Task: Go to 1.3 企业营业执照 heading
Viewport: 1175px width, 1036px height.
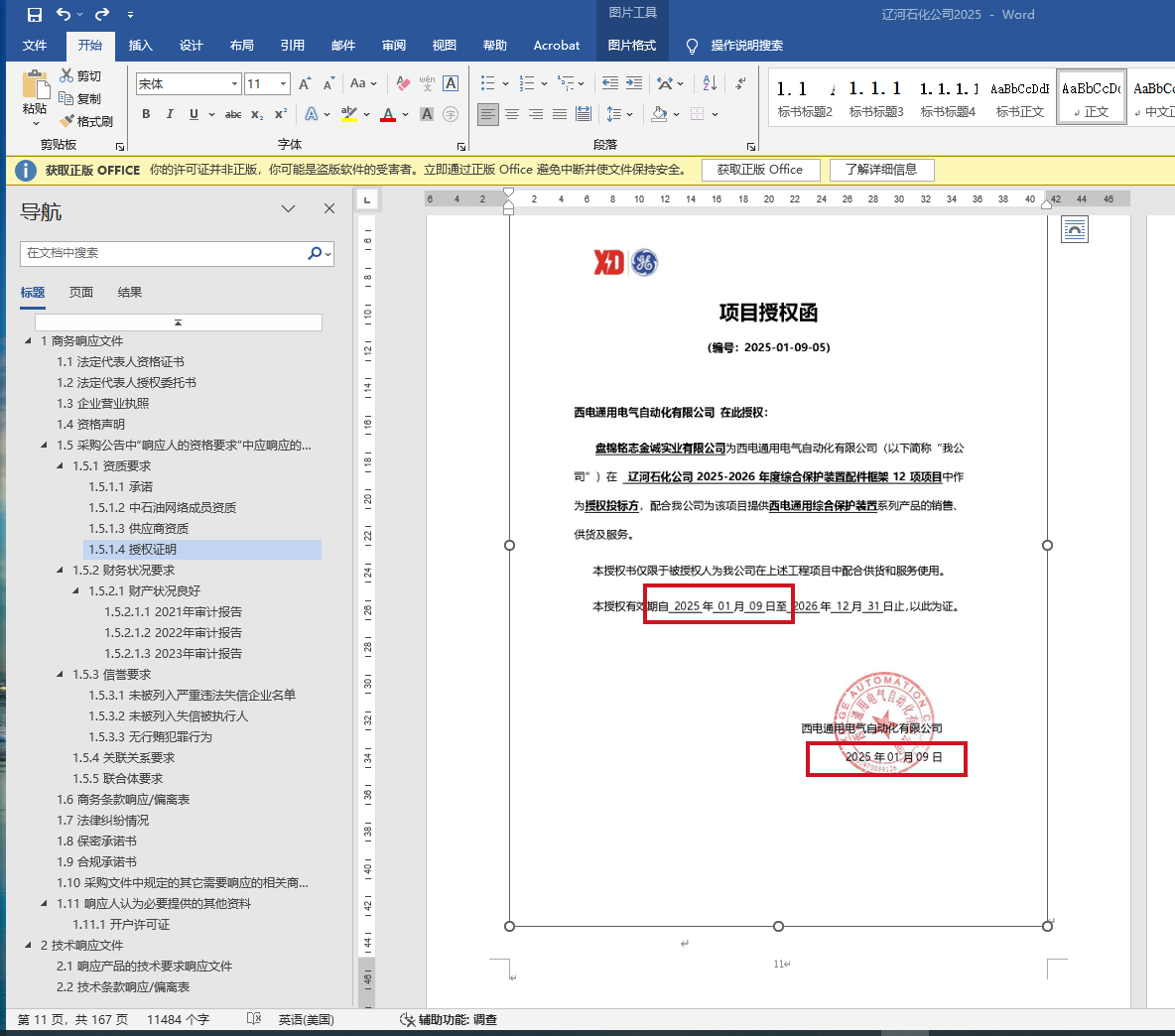Action: click(x=102, y=403)
